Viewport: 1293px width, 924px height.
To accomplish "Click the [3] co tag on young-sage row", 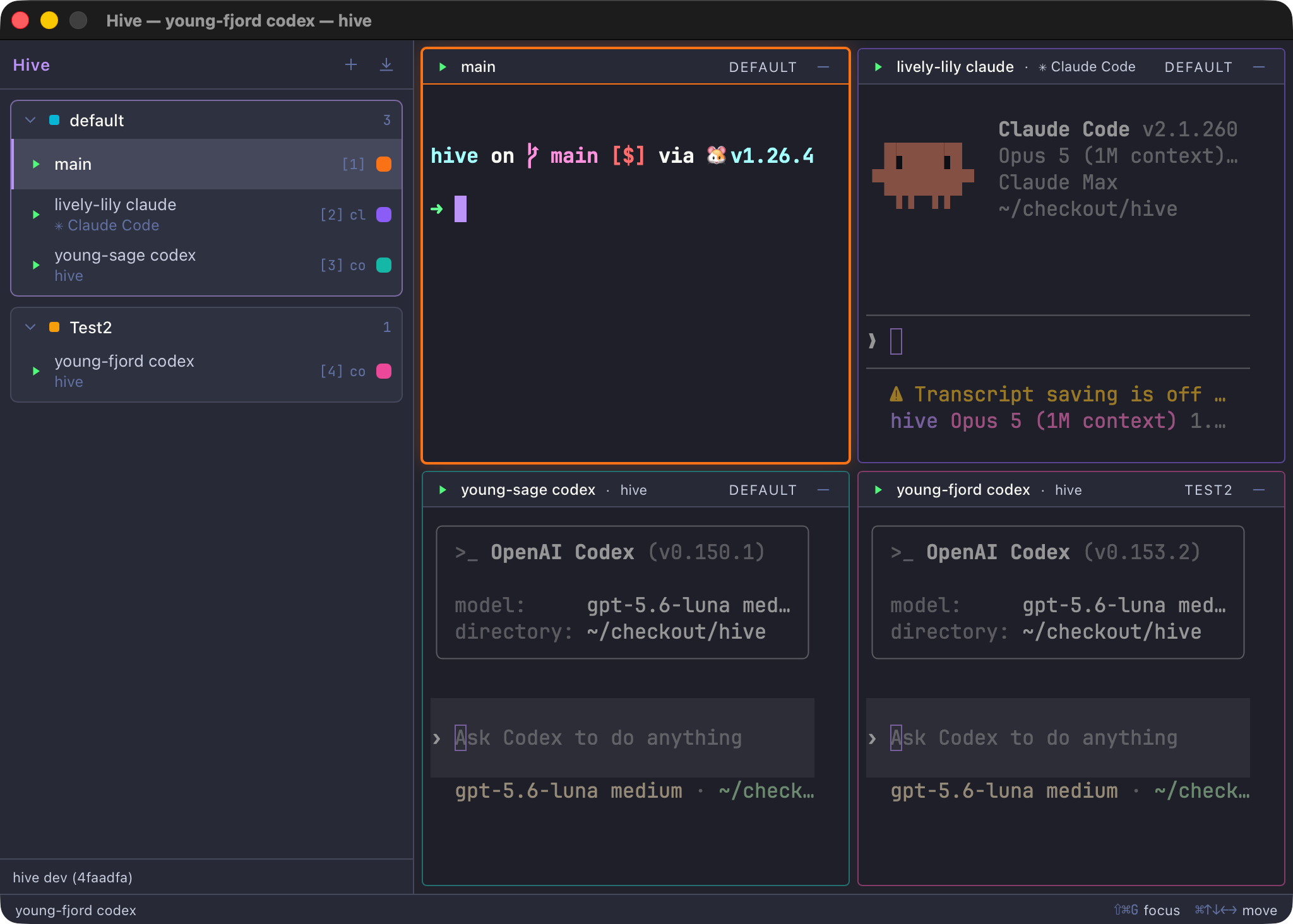I will pos(343,265).
